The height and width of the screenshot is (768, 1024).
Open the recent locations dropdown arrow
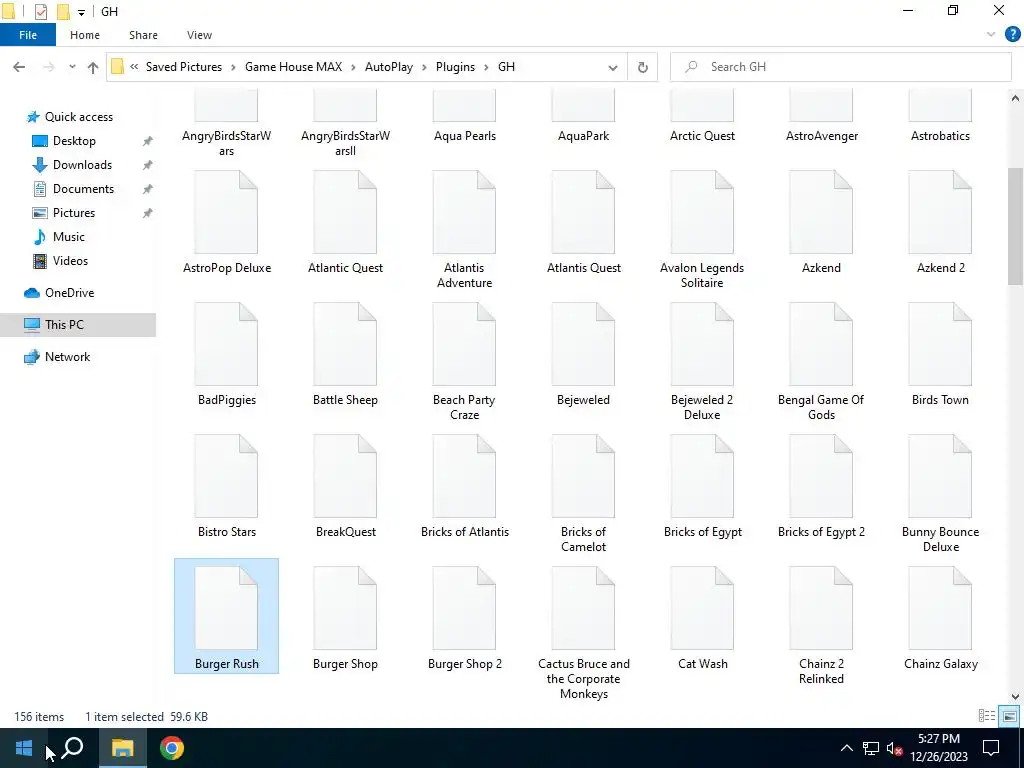72,67
